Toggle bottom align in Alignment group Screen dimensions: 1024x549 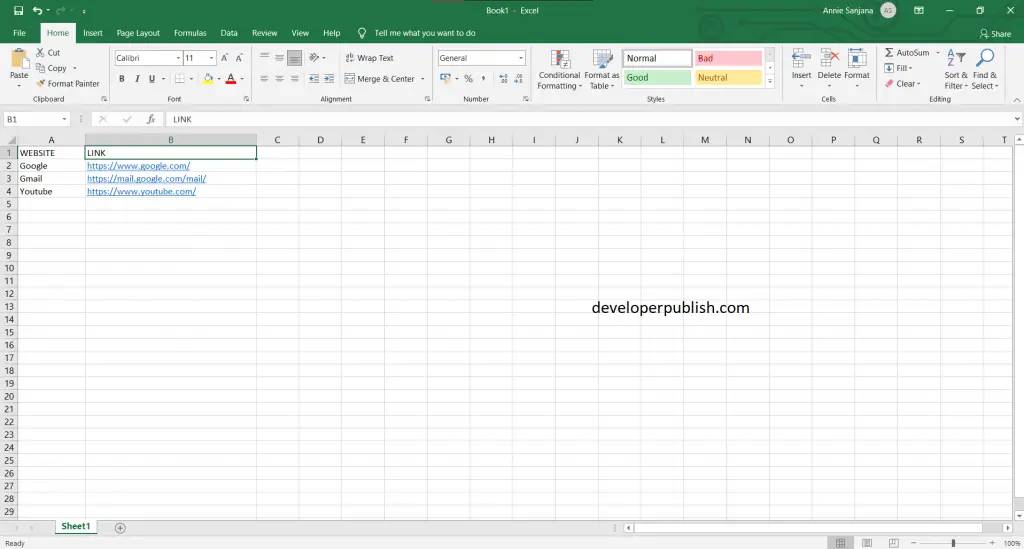(x=295, y=58)
